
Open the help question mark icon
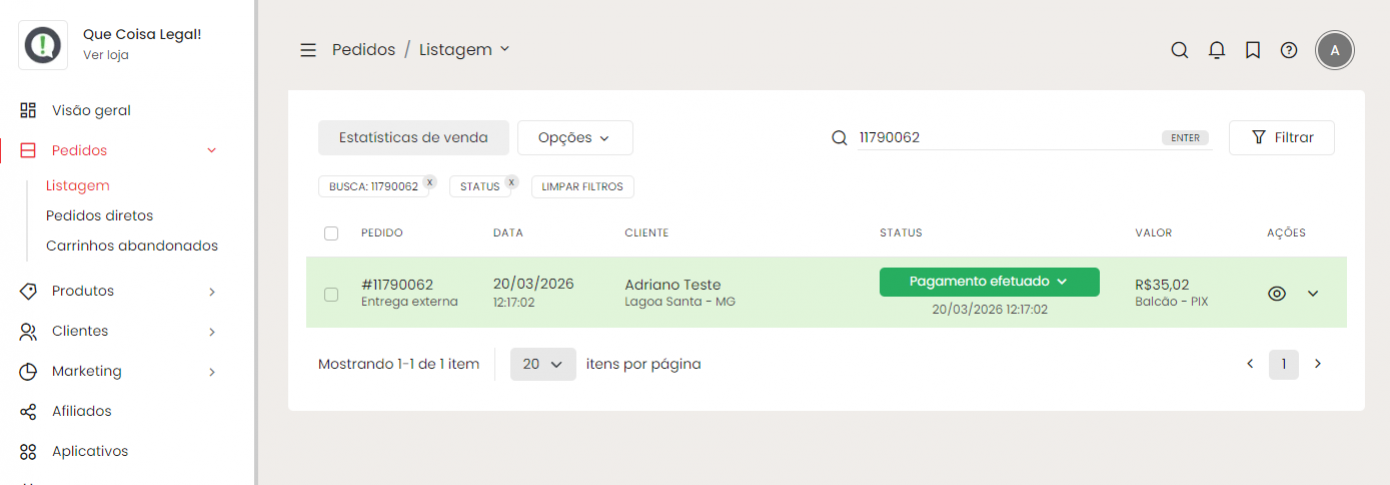[1289, 50]
